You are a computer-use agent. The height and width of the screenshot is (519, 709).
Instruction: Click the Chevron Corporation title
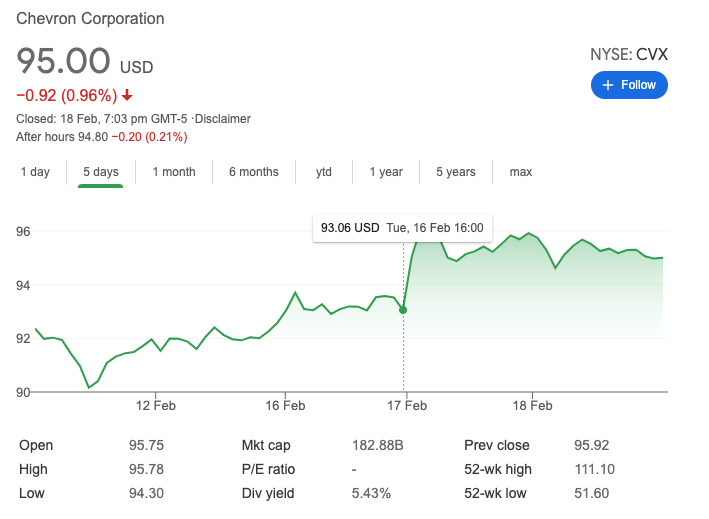click(91, 19)
